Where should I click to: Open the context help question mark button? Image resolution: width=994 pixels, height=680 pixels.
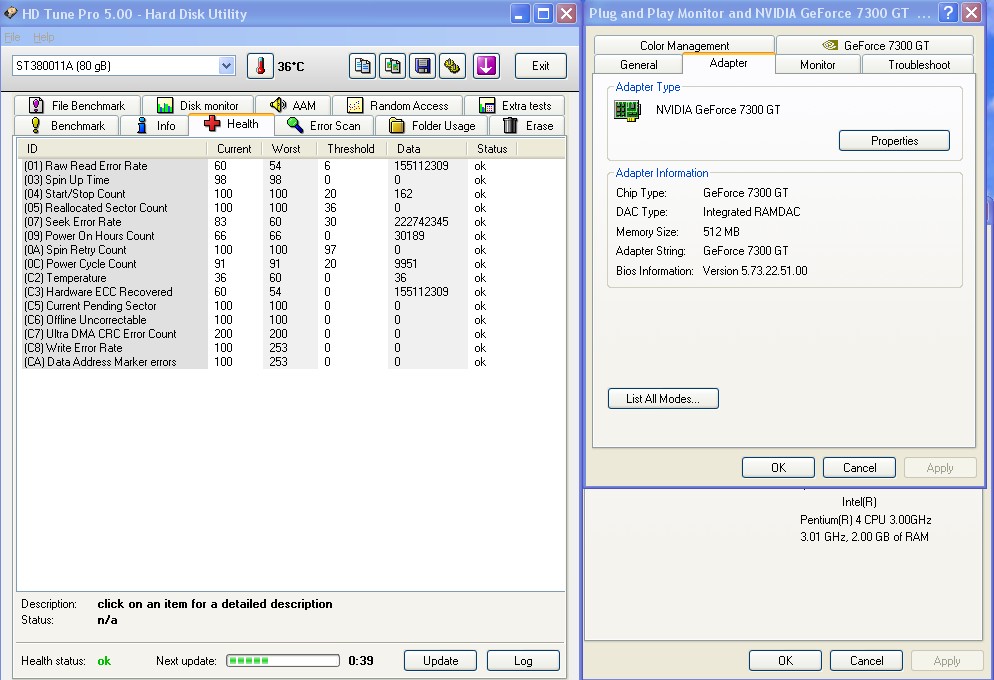coord(948,13)
